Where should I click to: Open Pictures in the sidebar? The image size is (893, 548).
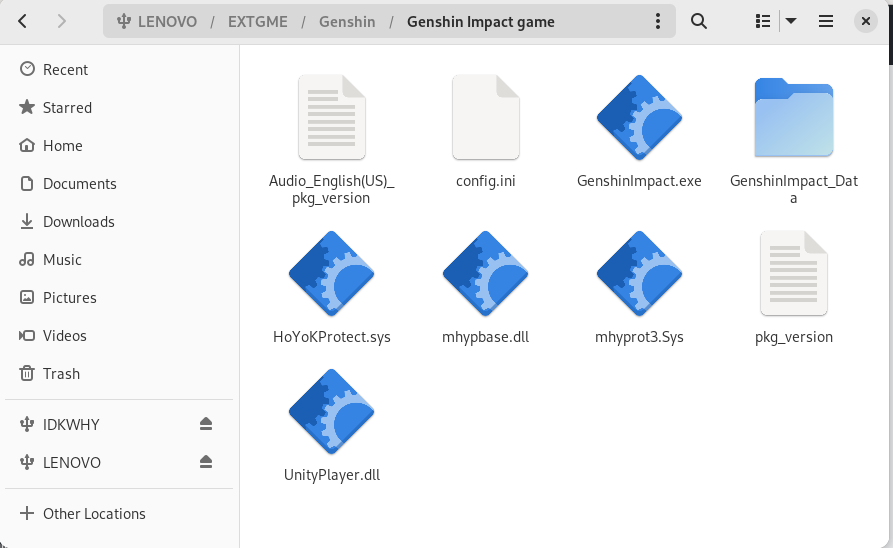coord(119,297)
